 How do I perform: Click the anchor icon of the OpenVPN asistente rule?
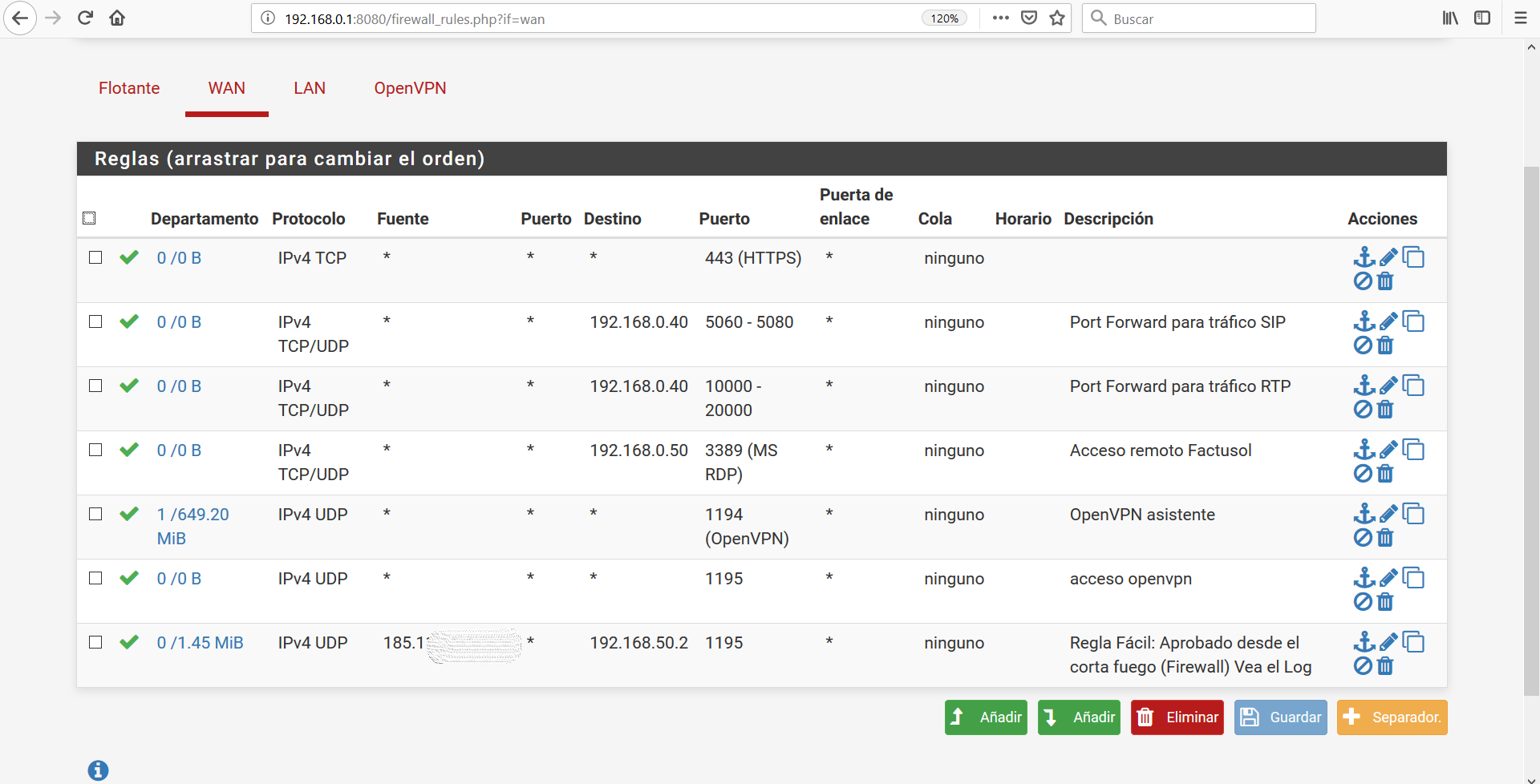[x=1364, y=514]
